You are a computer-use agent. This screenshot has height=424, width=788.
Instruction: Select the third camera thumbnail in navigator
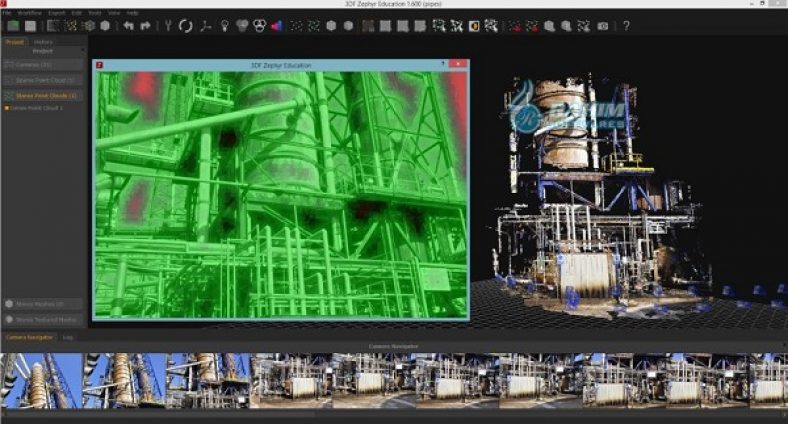click(208, 380)
